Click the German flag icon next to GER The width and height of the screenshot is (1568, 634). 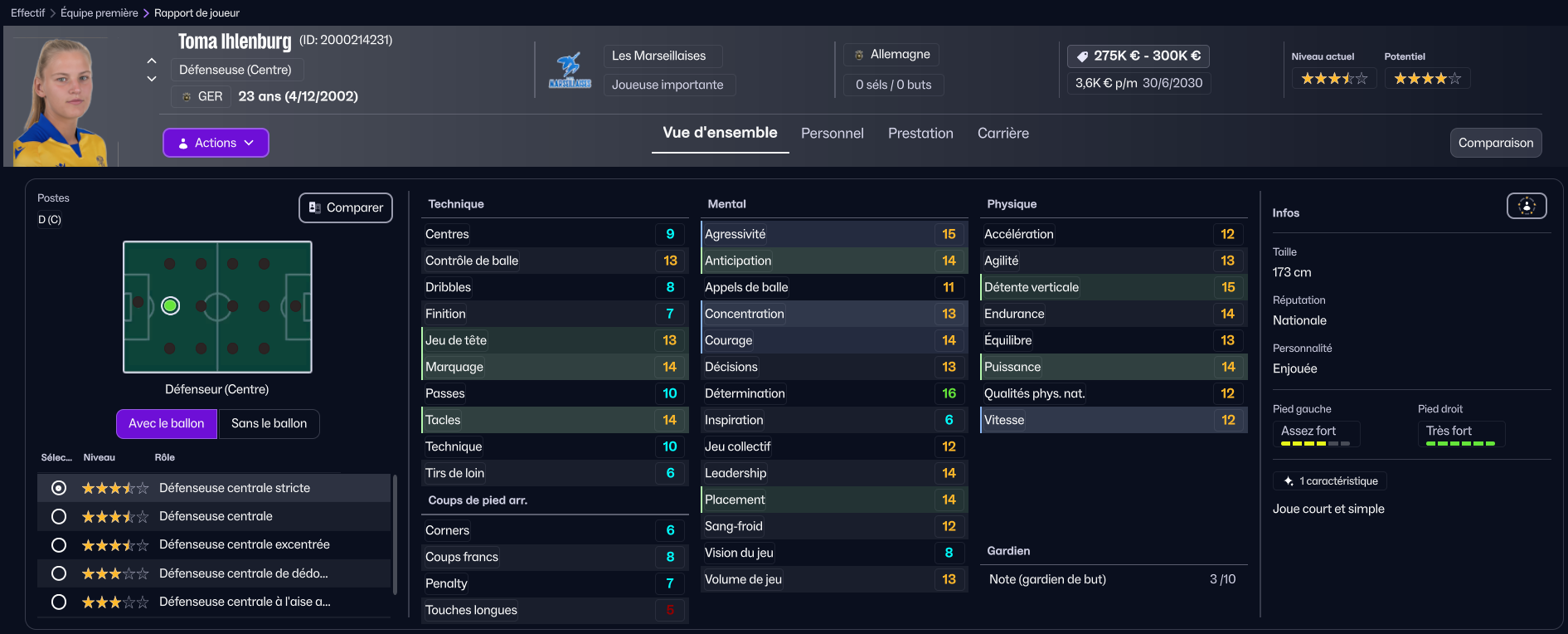point(187,96)
